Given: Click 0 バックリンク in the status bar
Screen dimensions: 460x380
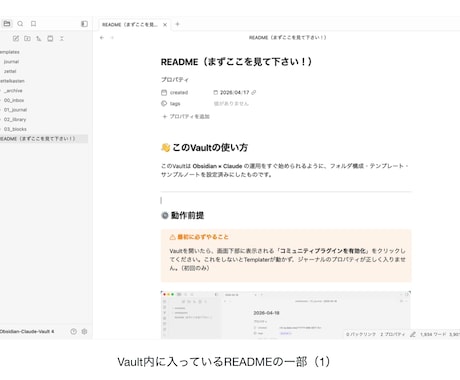Looking at the screenshot, I should [x=361, y=334].
